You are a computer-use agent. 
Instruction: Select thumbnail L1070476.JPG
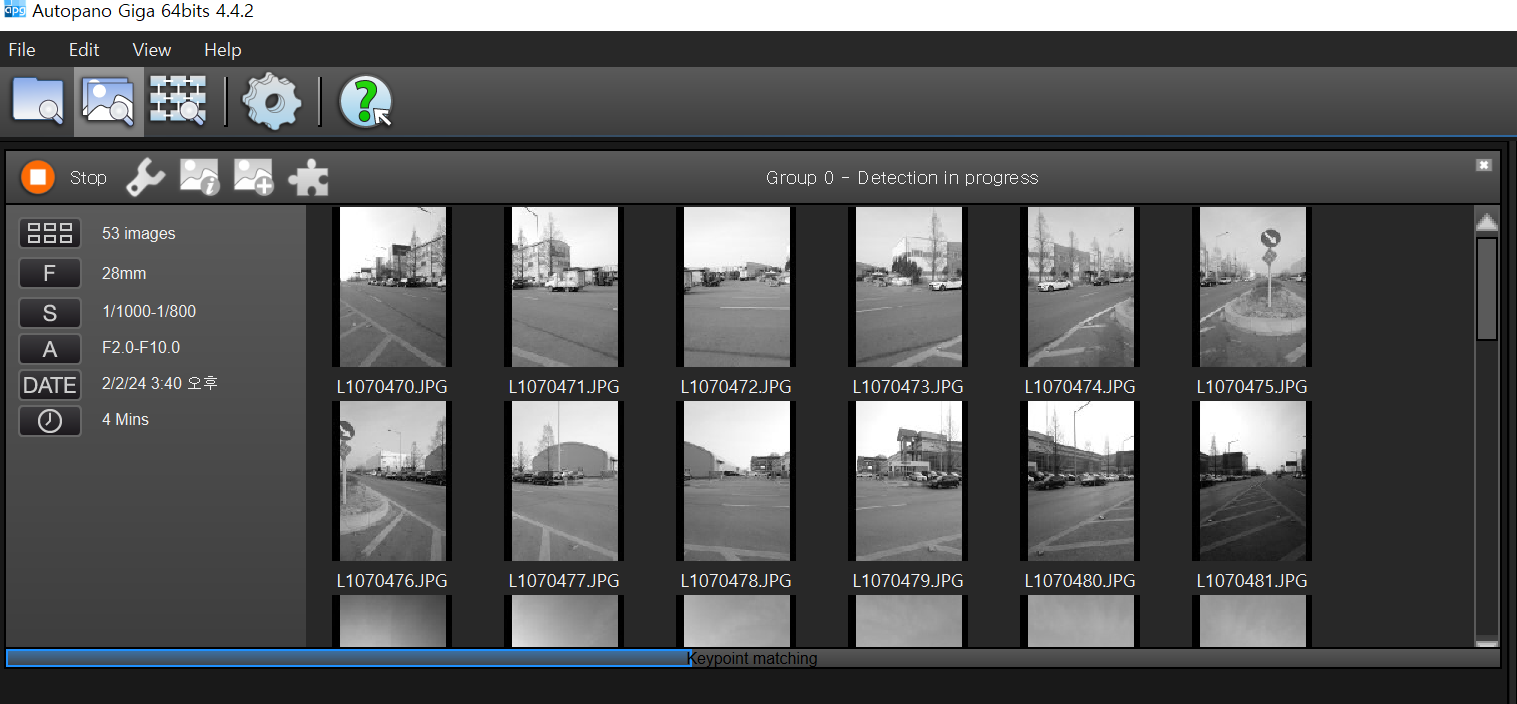point(392,481)
